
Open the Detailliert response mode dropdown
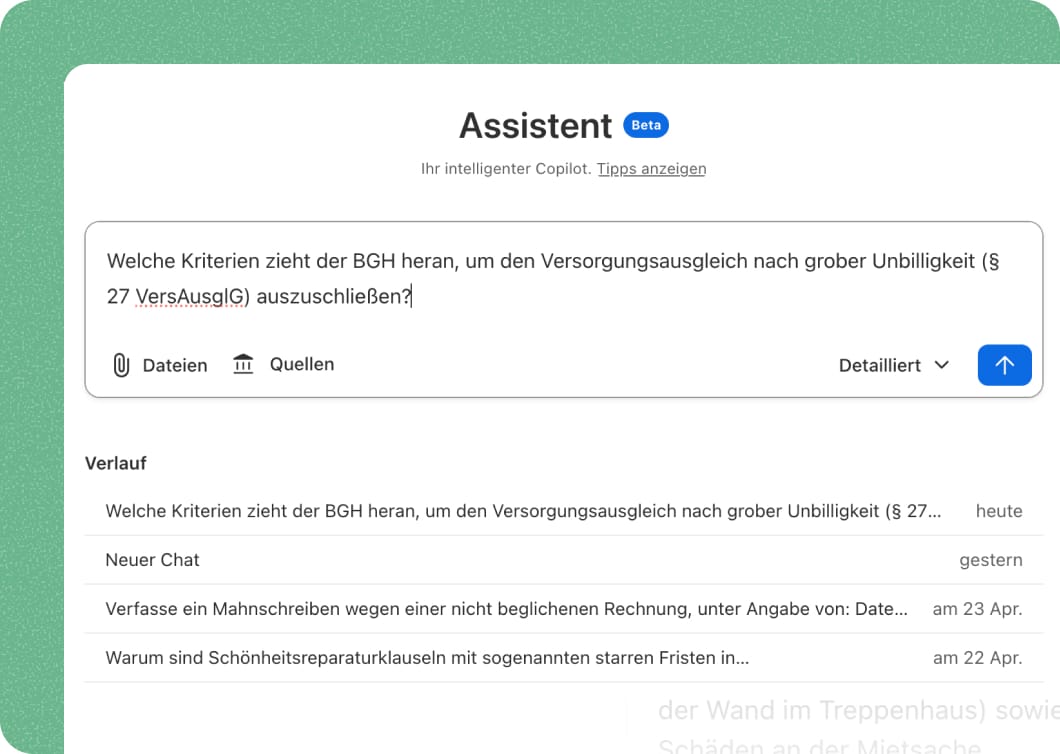click(894, 365)
